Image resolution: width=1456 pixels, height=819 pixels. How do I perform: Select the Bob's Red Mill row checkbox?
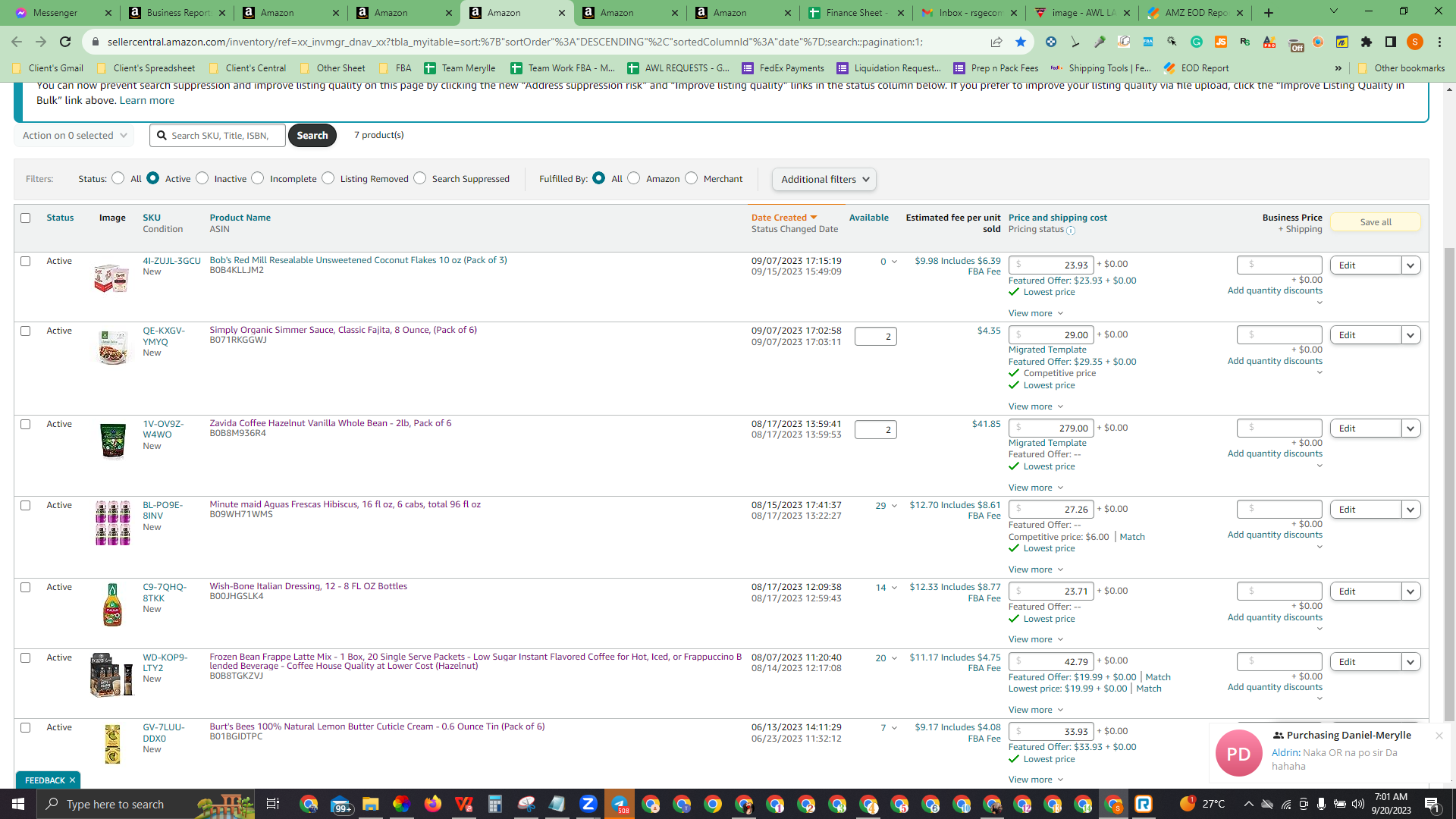click(26, 262)
